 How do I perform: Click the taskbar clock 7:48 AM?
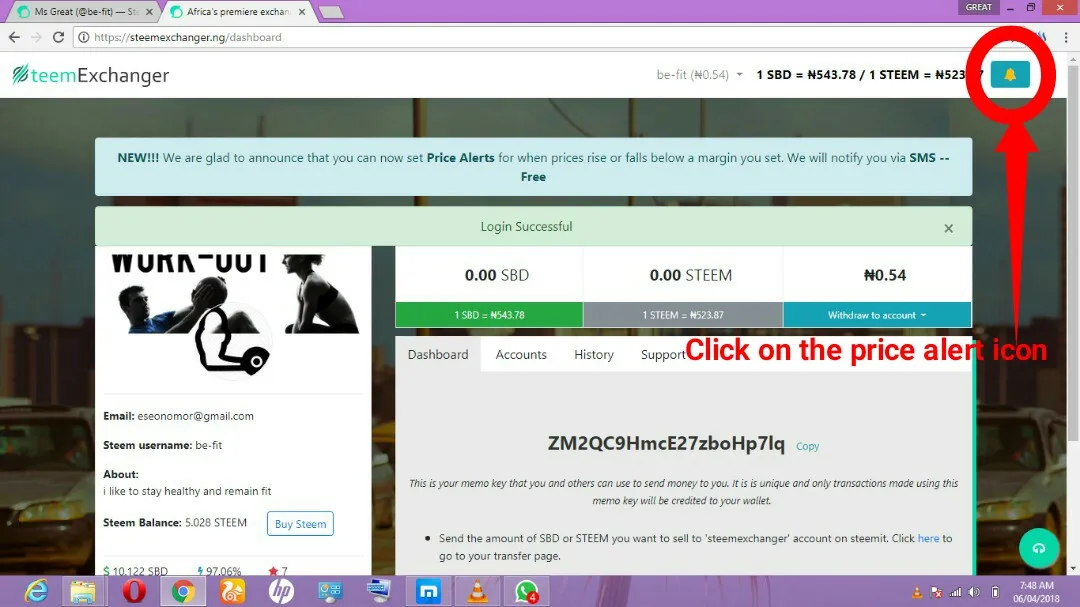pos(1037,586)
